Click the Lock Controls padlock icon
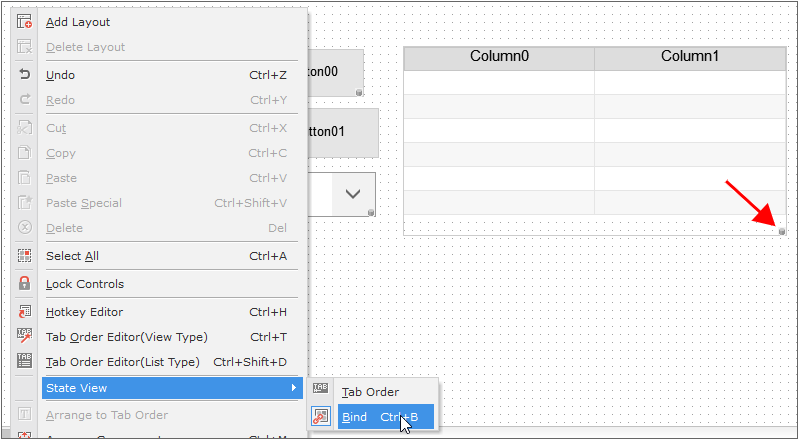 25,284
